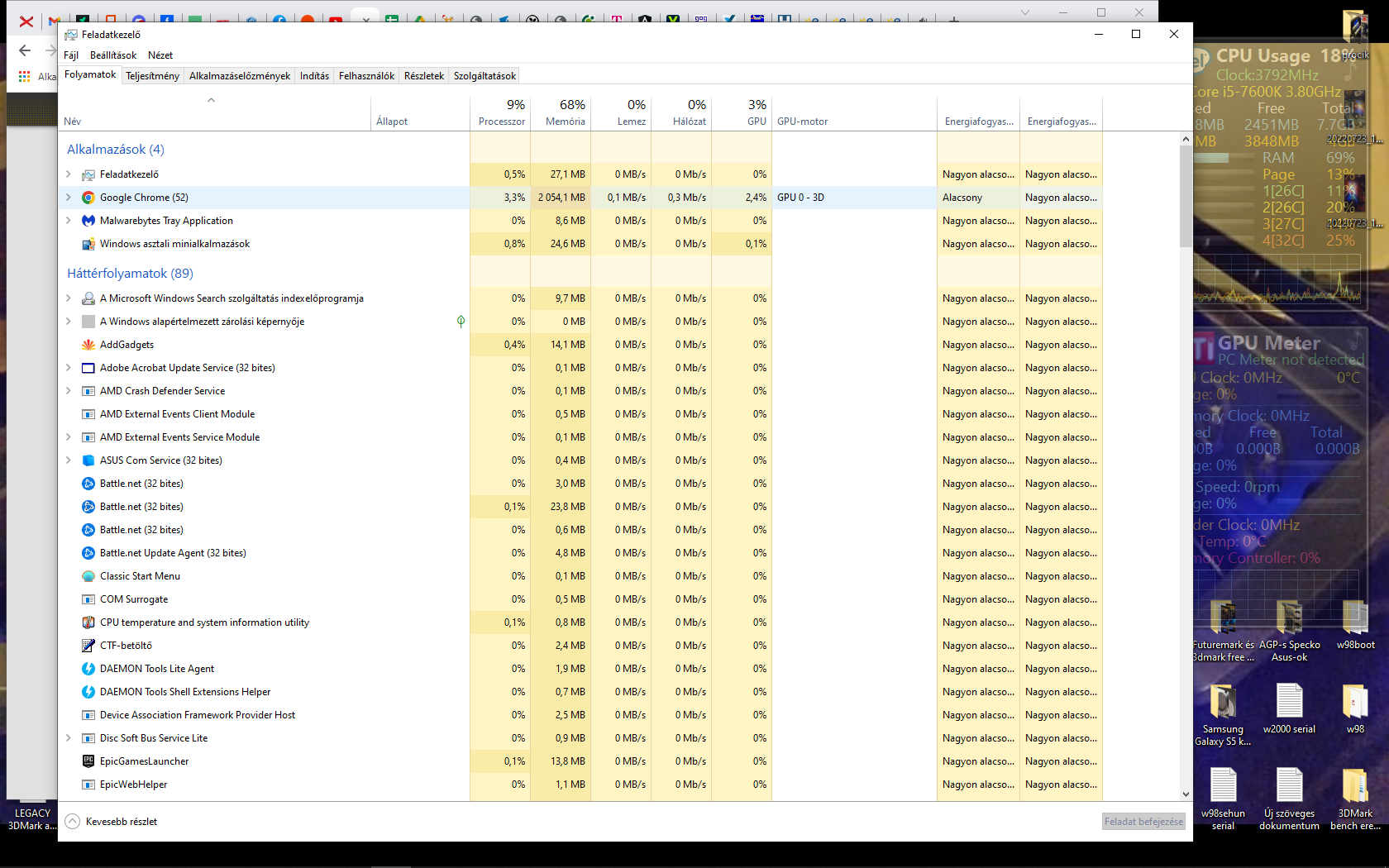Open the Nézet menu
The width and height of the screenshot is (1389, 868).
click(160, 55)
